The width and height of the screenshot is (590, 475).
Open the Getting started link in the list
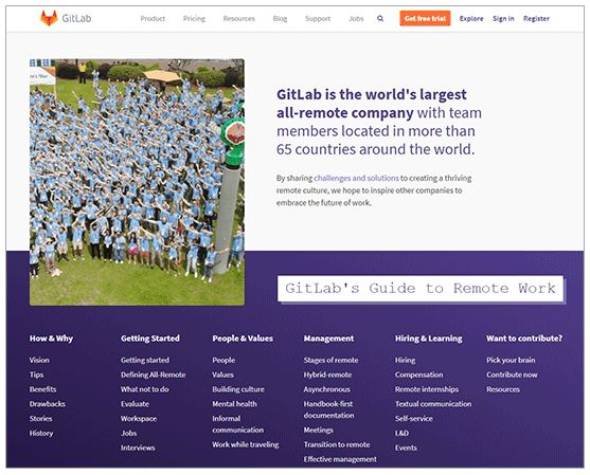point(145,360)
